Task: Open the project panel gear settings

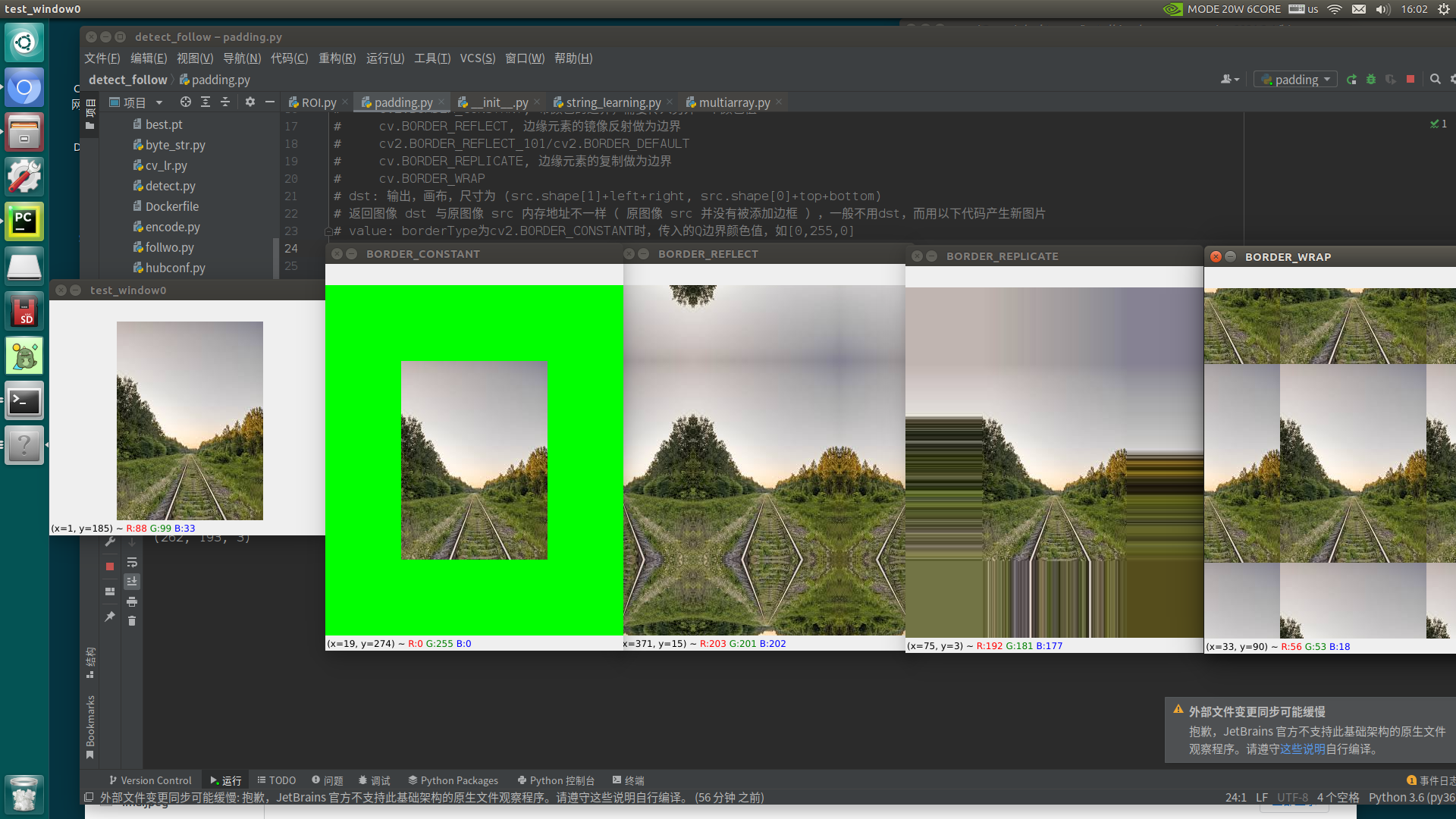Action: [249, 102]
